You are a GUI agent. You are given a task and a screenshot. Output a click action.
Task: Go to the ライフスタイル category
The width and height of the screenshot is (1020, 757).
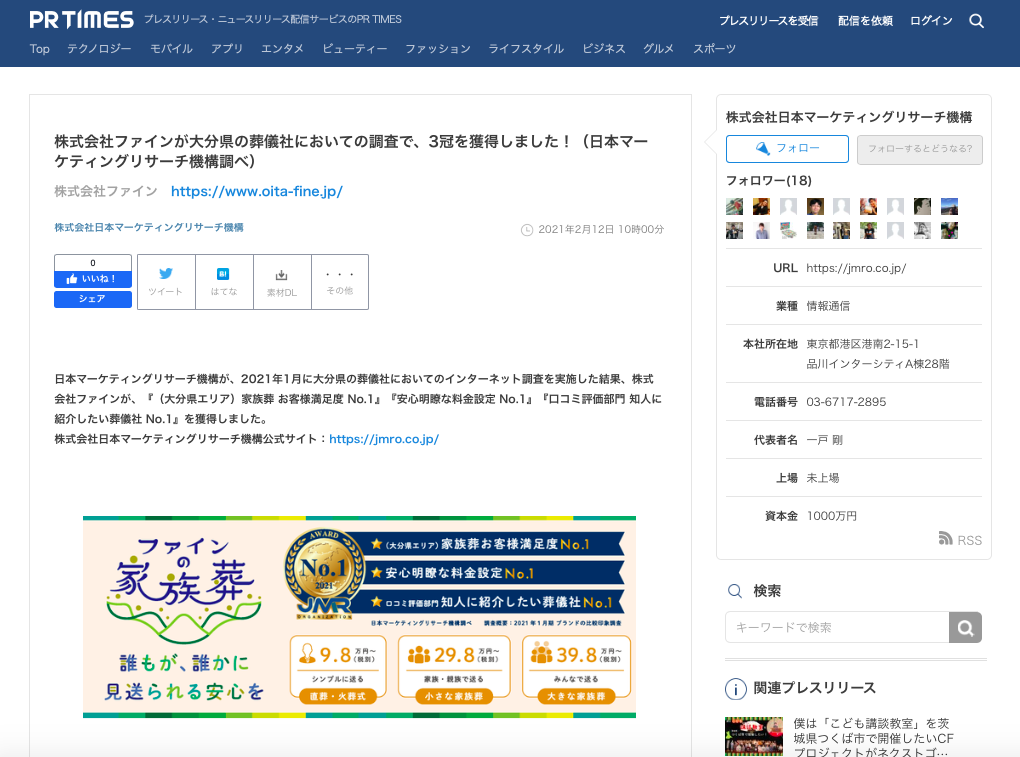526,49
